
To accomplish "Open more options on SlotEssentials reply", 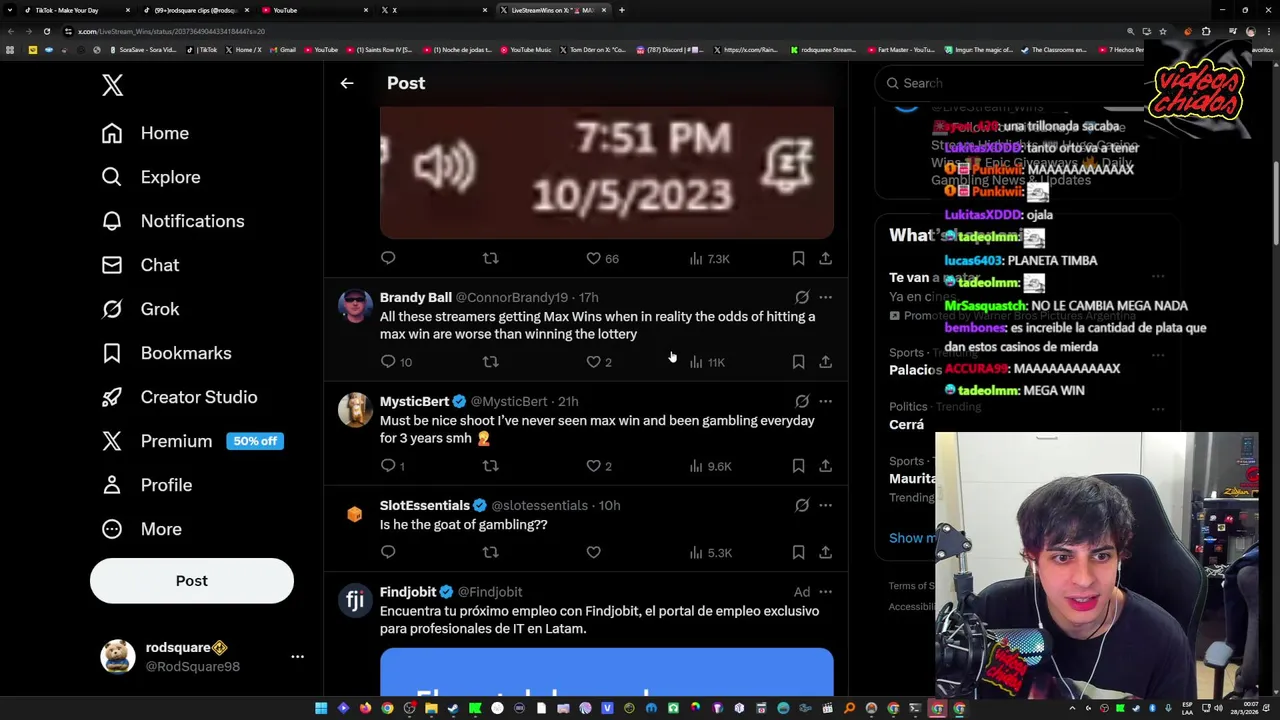I will coord(825,505).
